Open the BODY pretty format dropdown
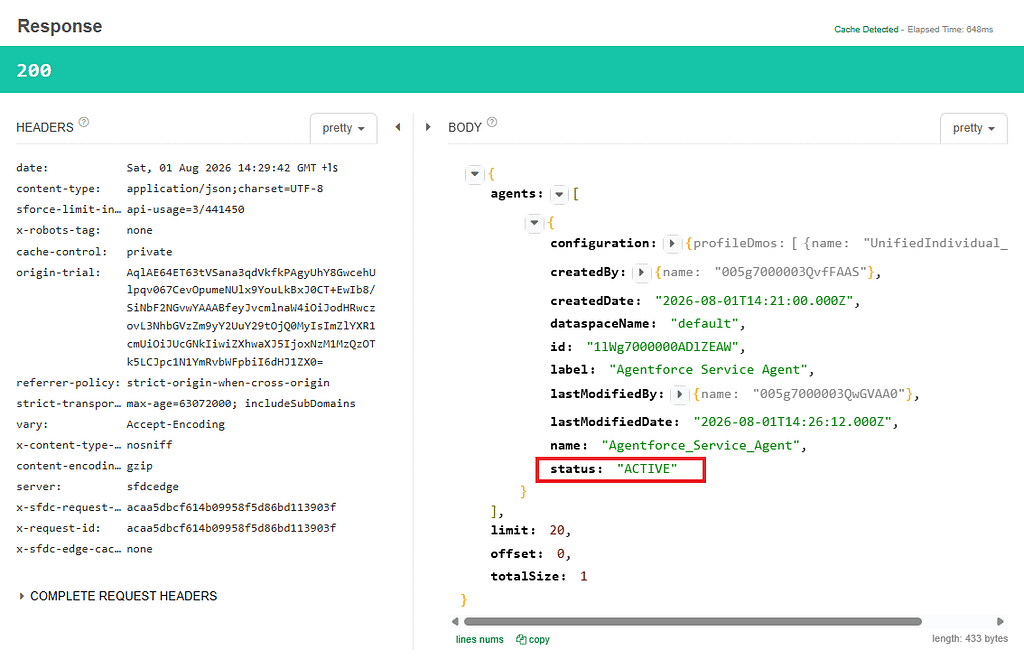 (x=973, y=128)
